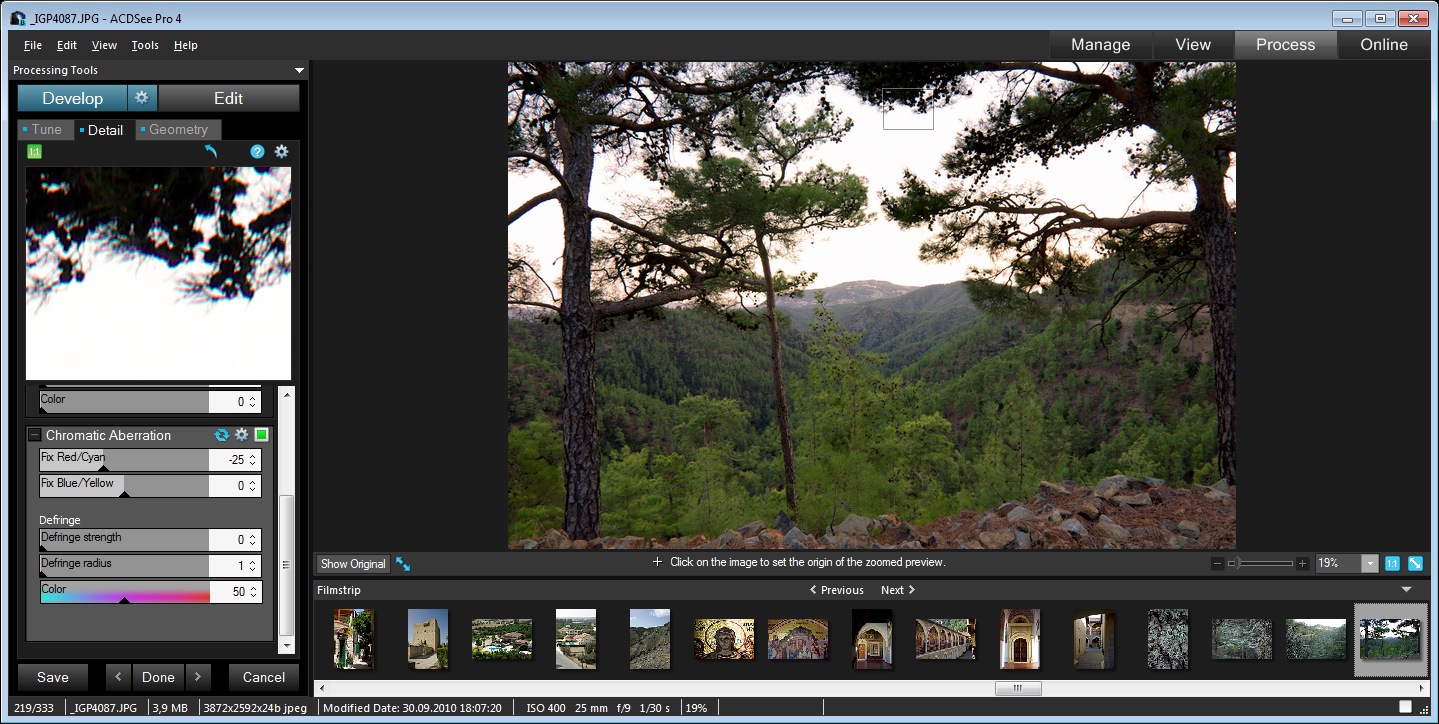This screenshot has height=724, width=1439.
Task: Click full screen arrows beside Show Original
Action: [x=403, y=564]
